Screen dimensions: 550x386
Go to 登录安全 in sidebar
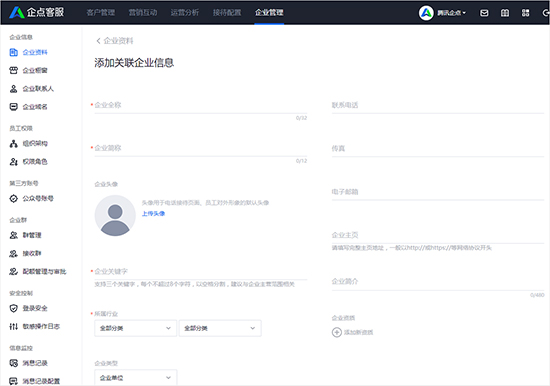pyautogui.click(x=35, y=308)
